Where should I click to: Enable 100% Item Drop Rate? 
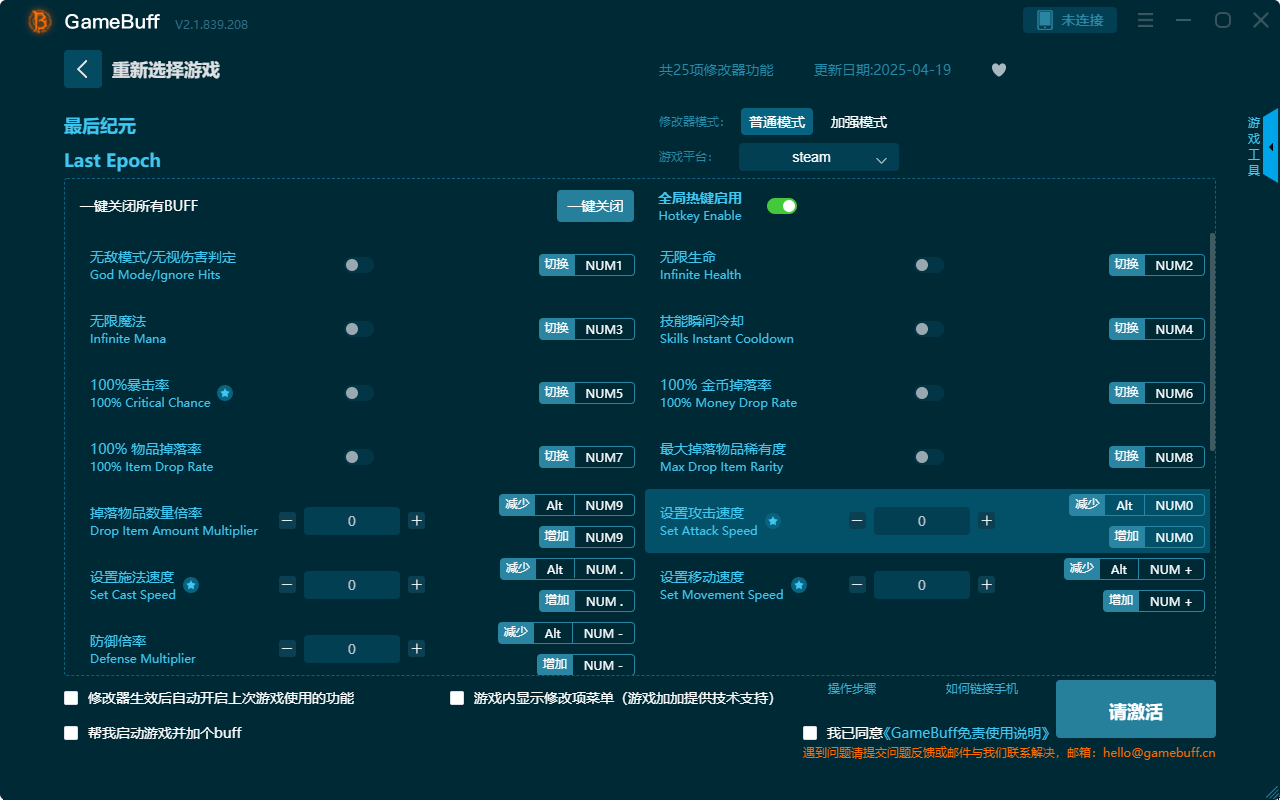pos(359,457)
